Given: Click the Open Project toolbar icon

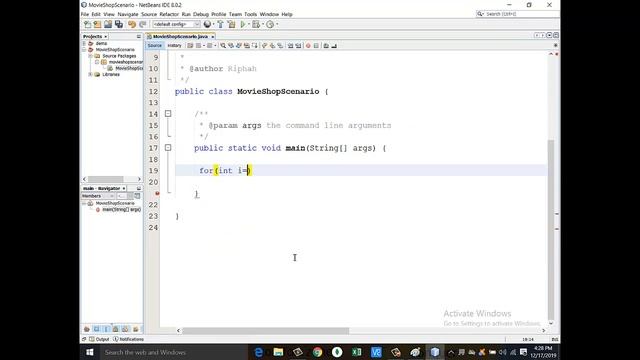Looking at the screenshot, I should (108, 24).
